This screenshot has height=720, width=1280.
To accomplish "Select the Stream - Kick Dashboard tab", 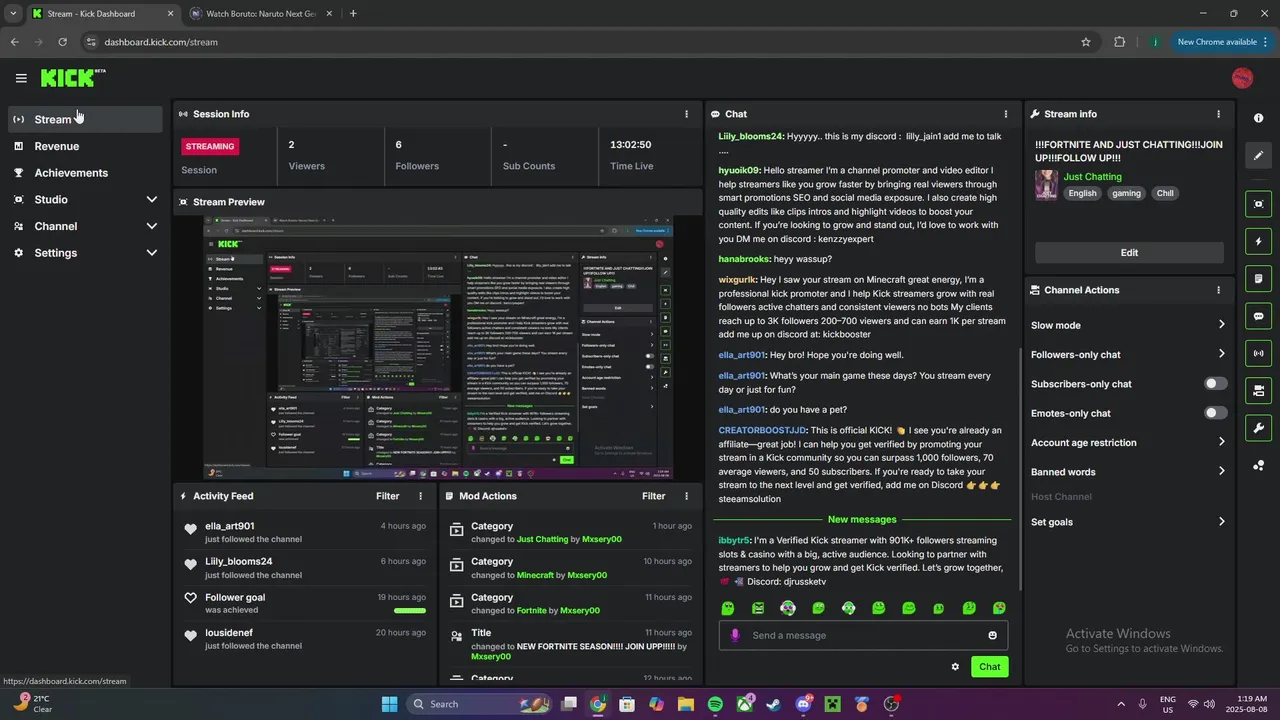I will point(102,14).
